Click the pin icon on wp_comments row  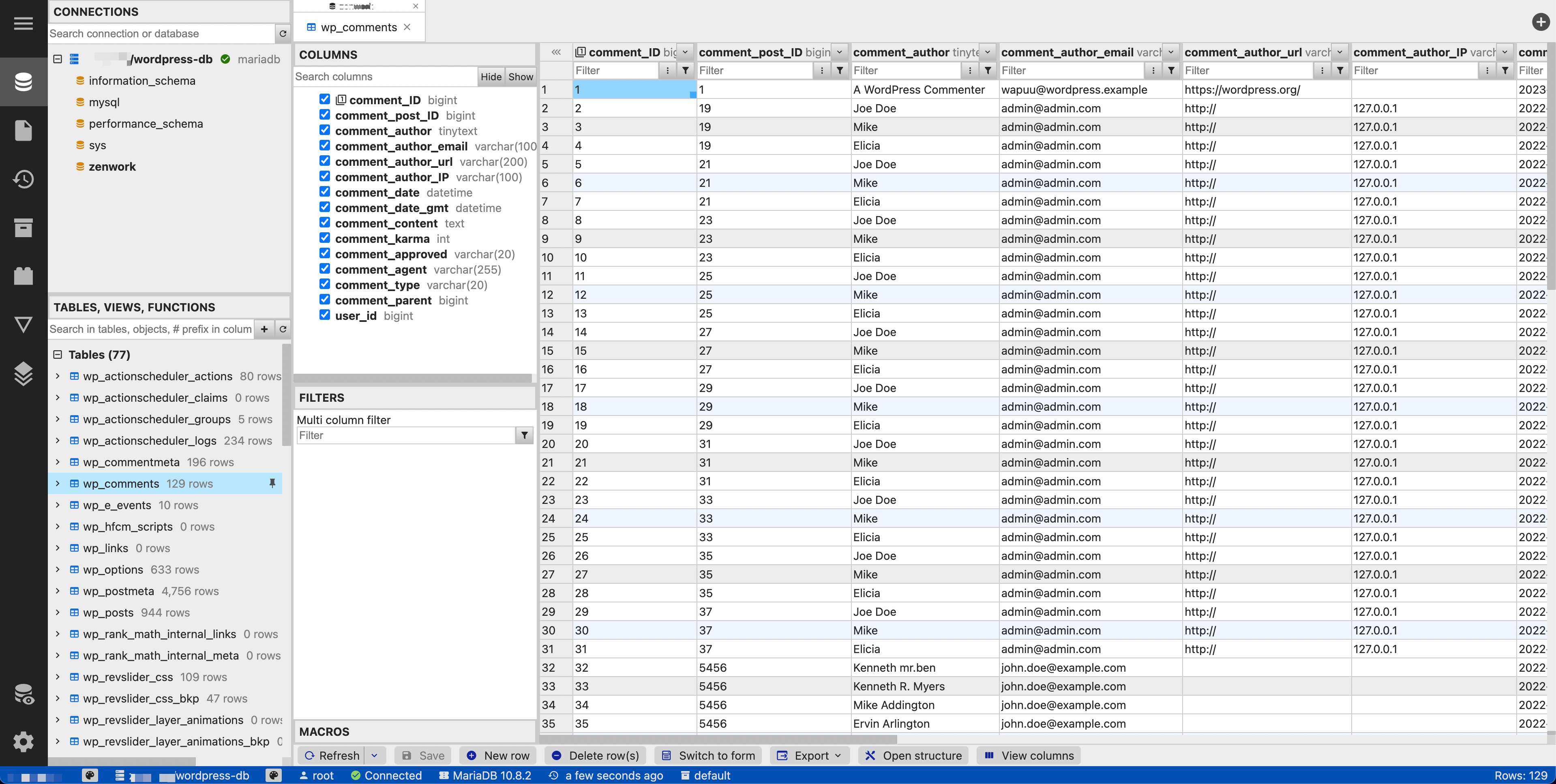272,483
